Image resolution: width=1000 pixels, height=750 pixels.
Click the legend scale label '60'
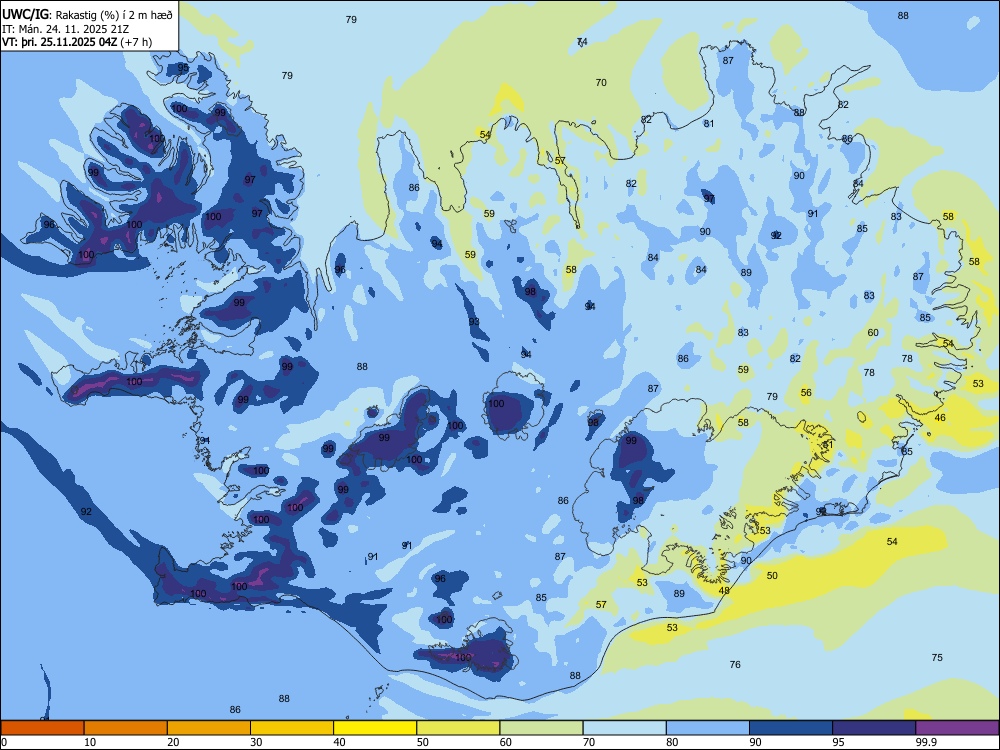click(506, 742)
